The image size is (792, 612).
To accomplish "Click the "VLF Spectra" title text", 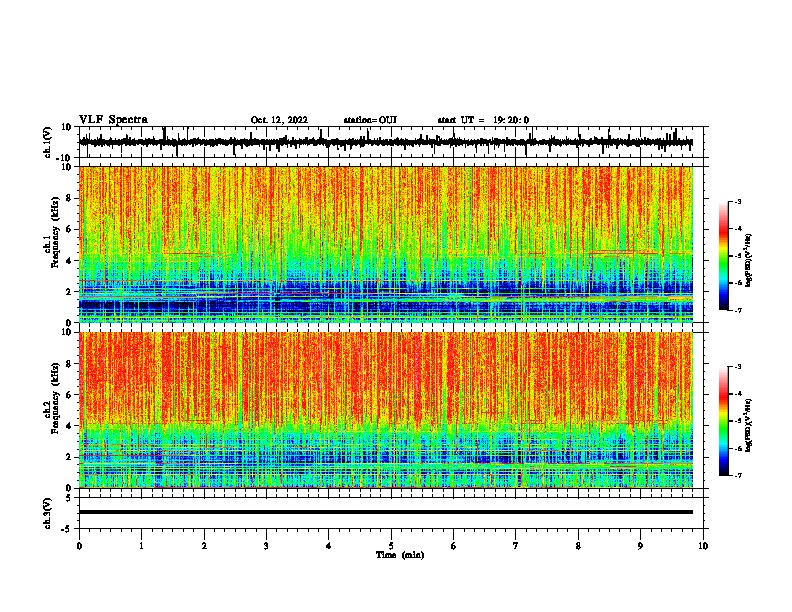I will [113, 120].
